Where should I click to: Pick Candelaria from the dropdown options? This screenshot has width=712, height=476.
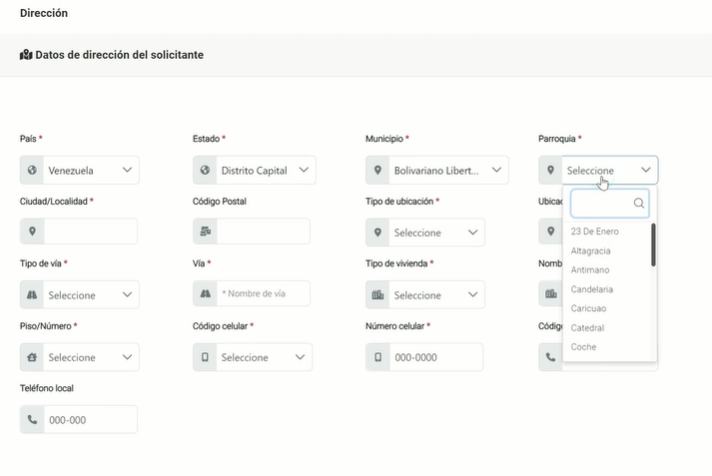pyautogui.click(x=592, y=289)
